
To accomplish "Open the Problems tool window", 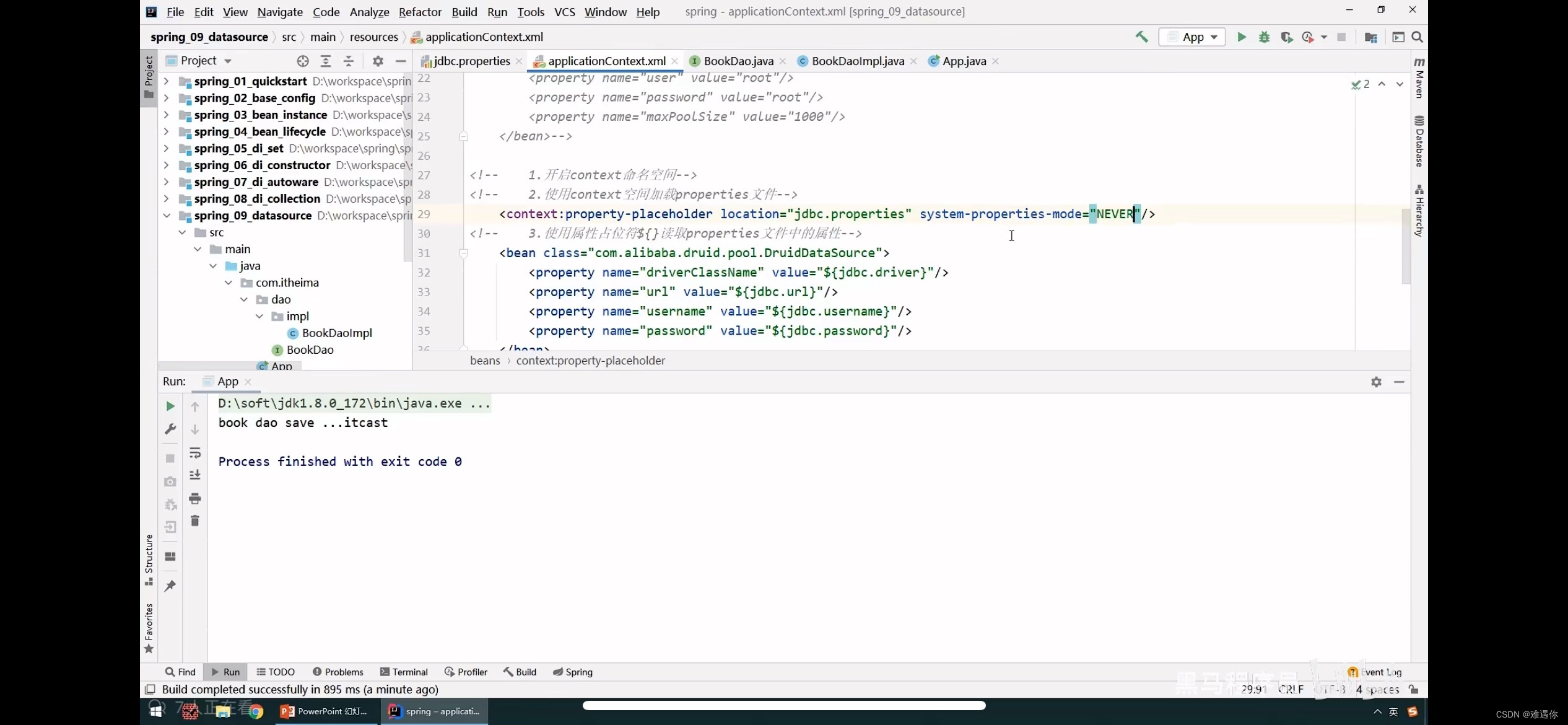I will click(338, 672).
